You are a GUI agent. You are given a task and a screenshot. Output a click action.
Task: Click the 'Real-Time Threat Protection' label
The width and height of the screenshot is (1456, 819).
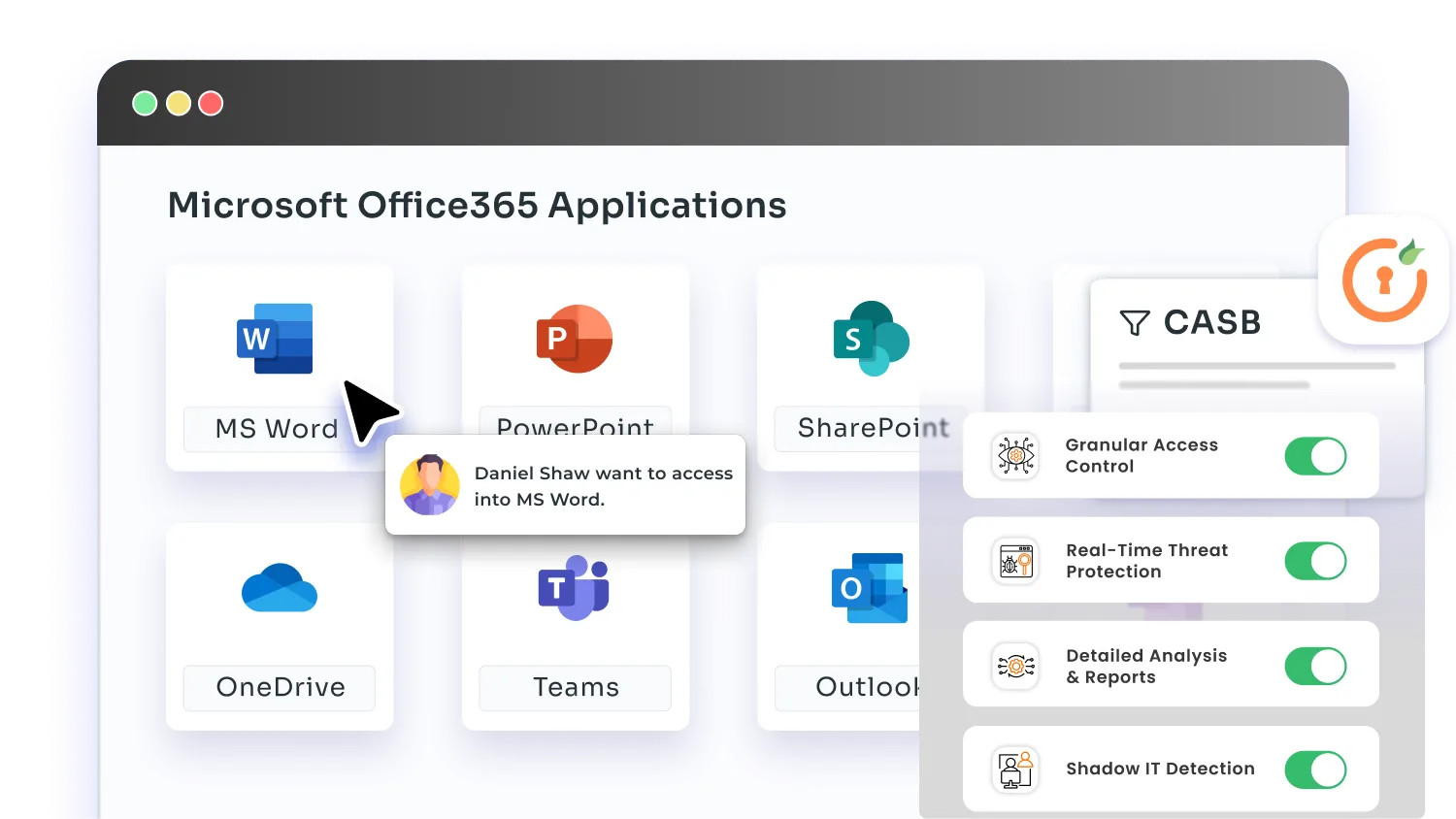[x=1147, y=561]
